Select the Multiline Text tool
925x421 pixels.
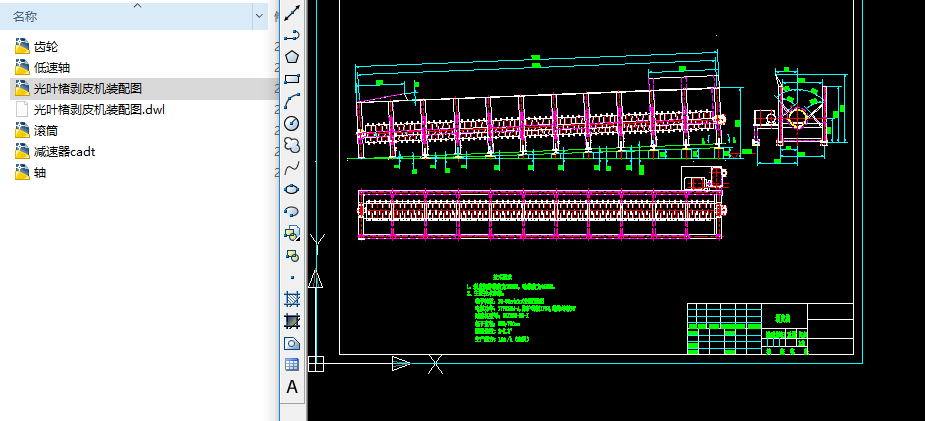[x=292, y=387]
